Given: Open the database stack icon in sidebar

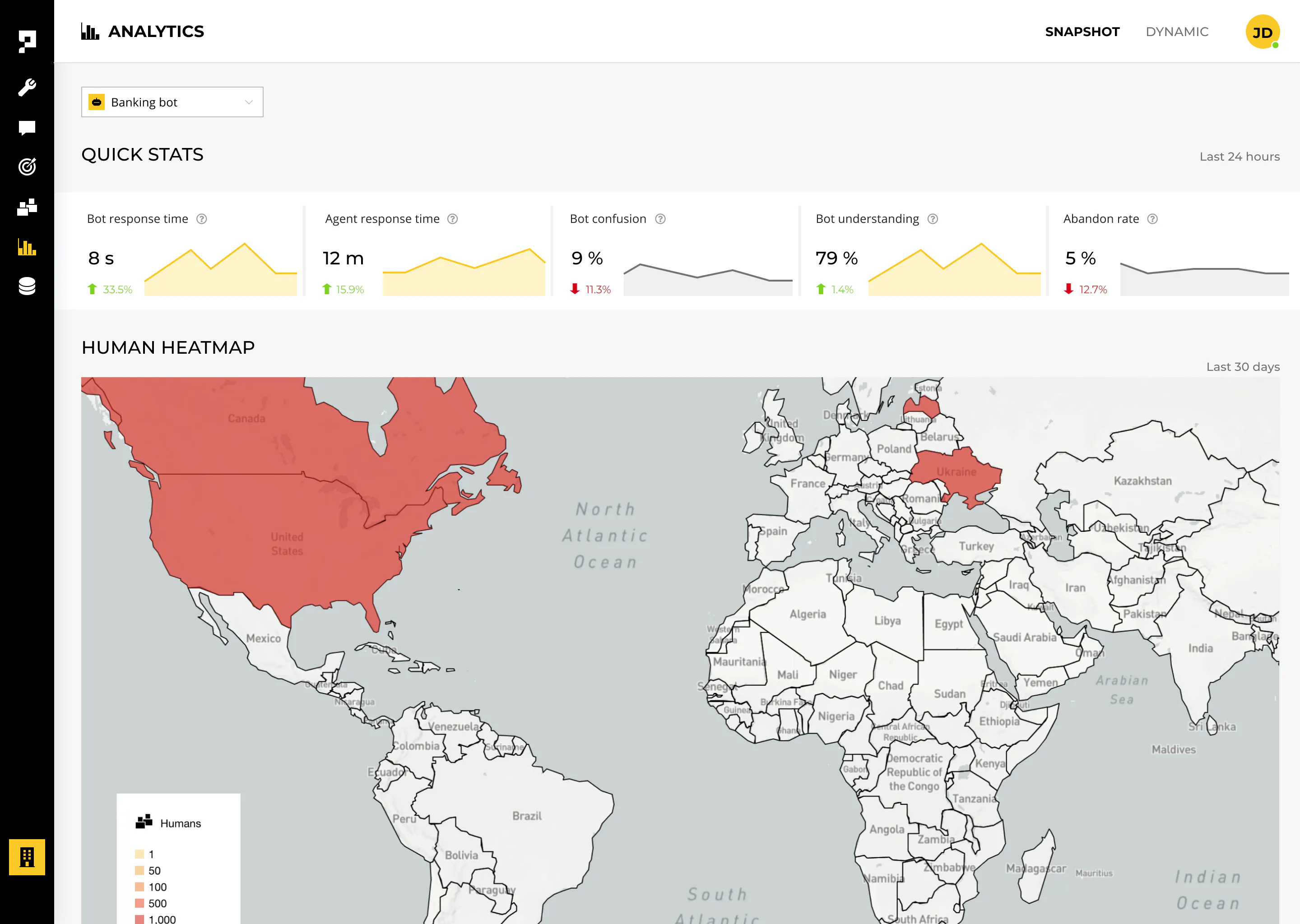Looking at the screenshot, I should (x=27, y=286).
